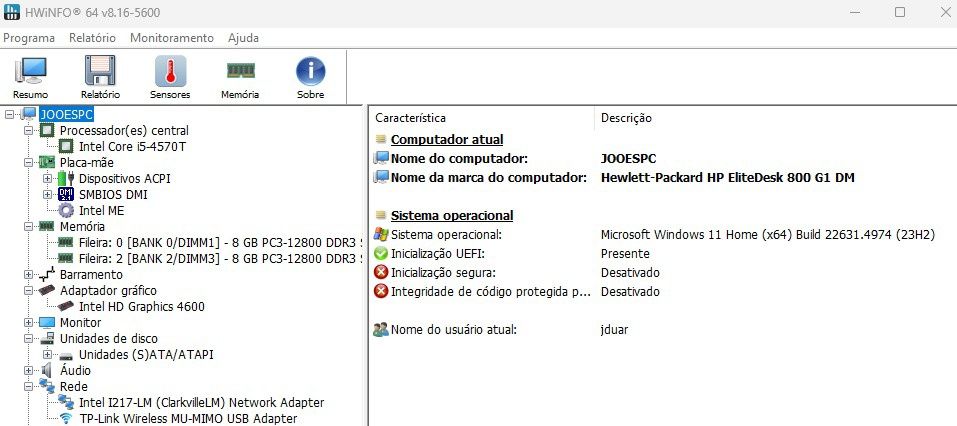Select Fileira: 0 [BANK 0/DIMM1] memory row
Screen dimensions: 957x426
(x=219, y=242)
